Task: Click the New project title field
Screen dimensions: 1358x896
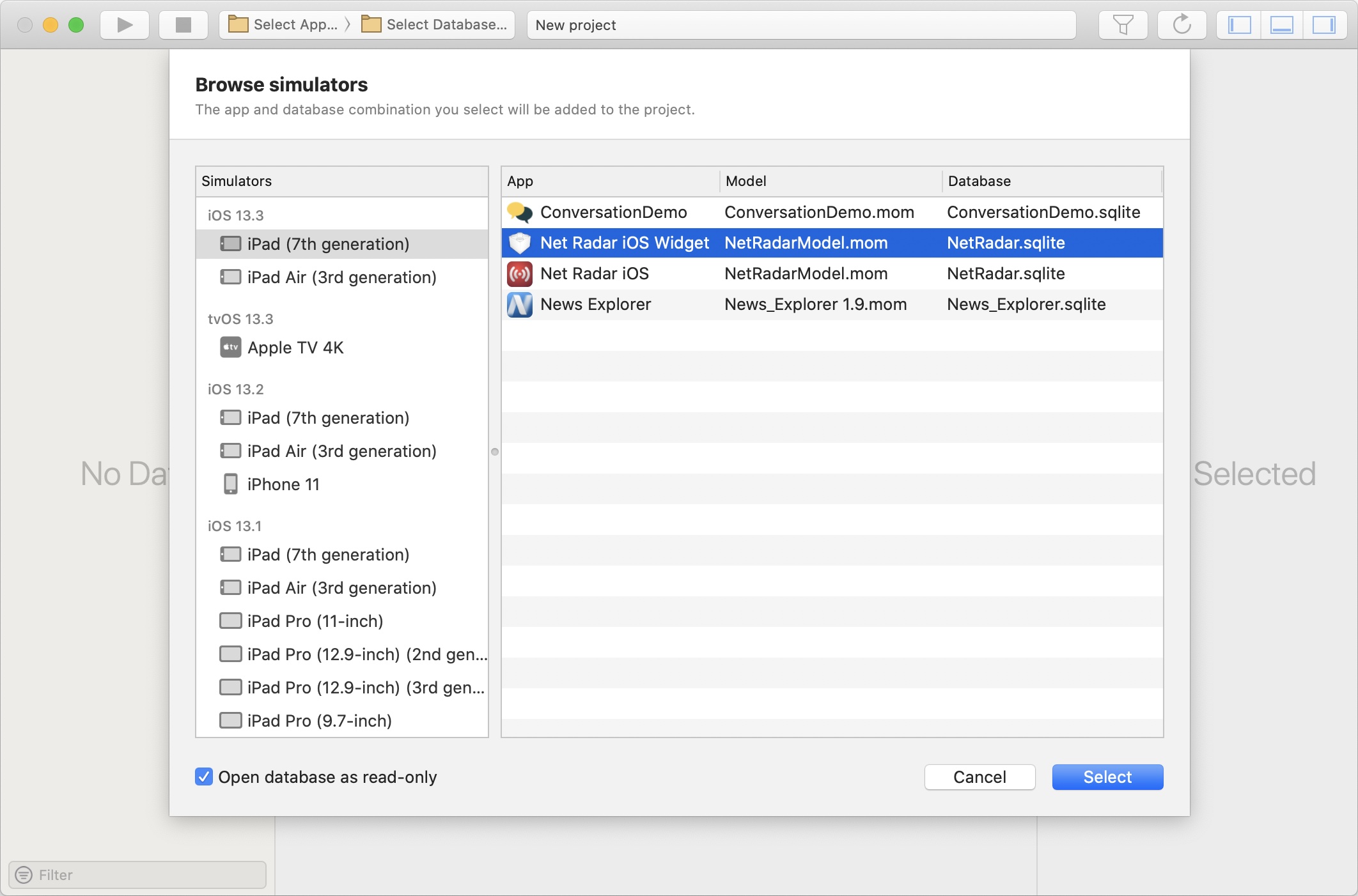Action: coord(801,25)
